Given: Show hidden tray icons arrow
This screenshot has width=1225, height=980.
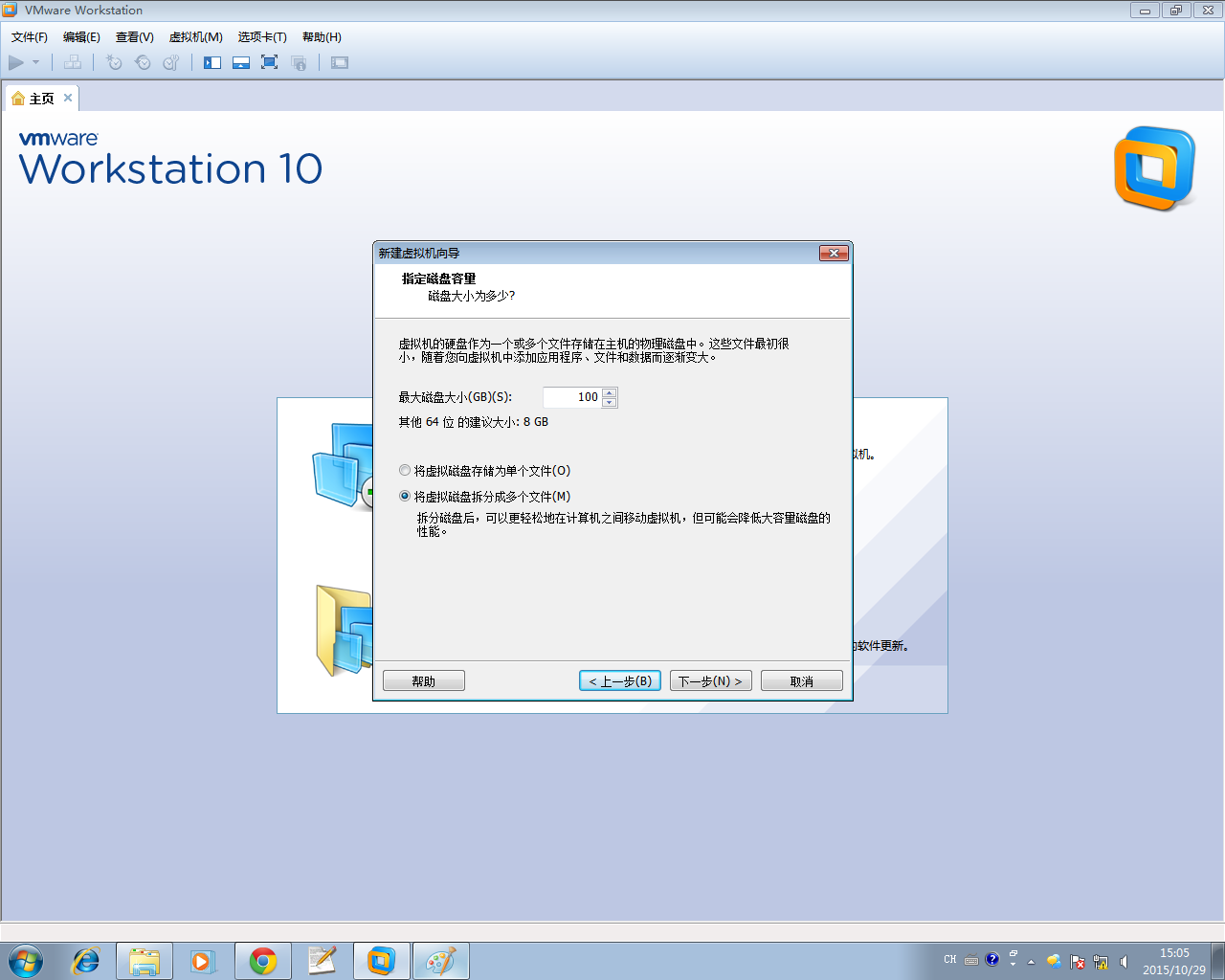Looking at the screenshot, I should (x=1031, y=962).
